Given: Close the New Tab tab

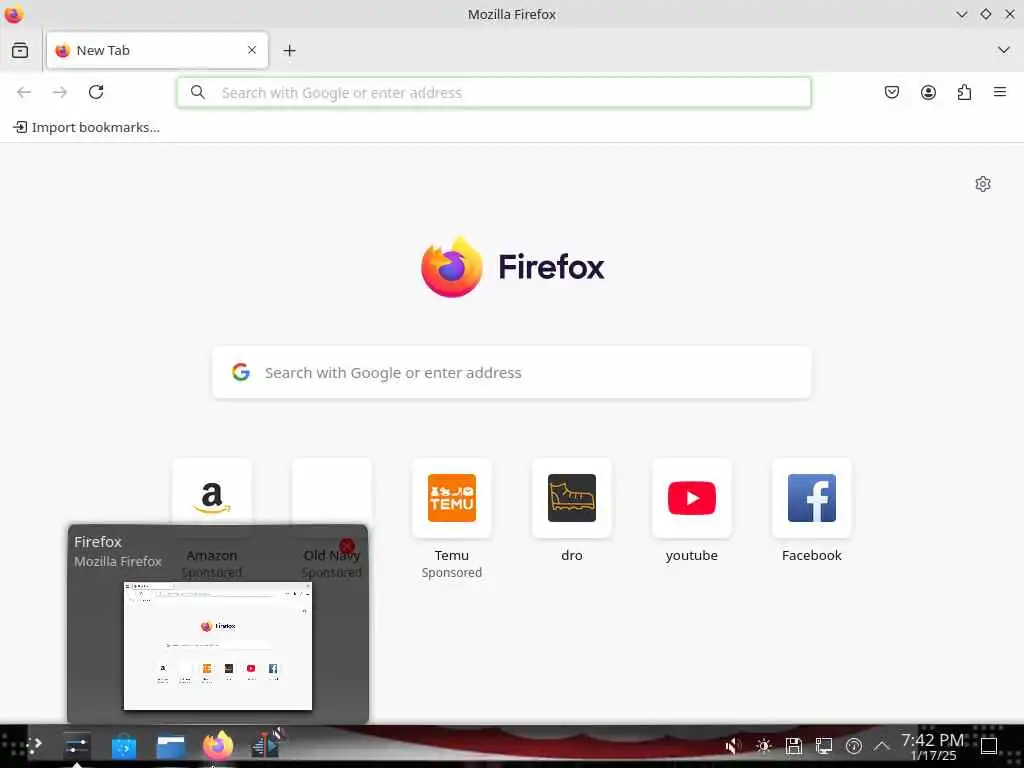Looking at the screenshot, I should tap(252, 50).
